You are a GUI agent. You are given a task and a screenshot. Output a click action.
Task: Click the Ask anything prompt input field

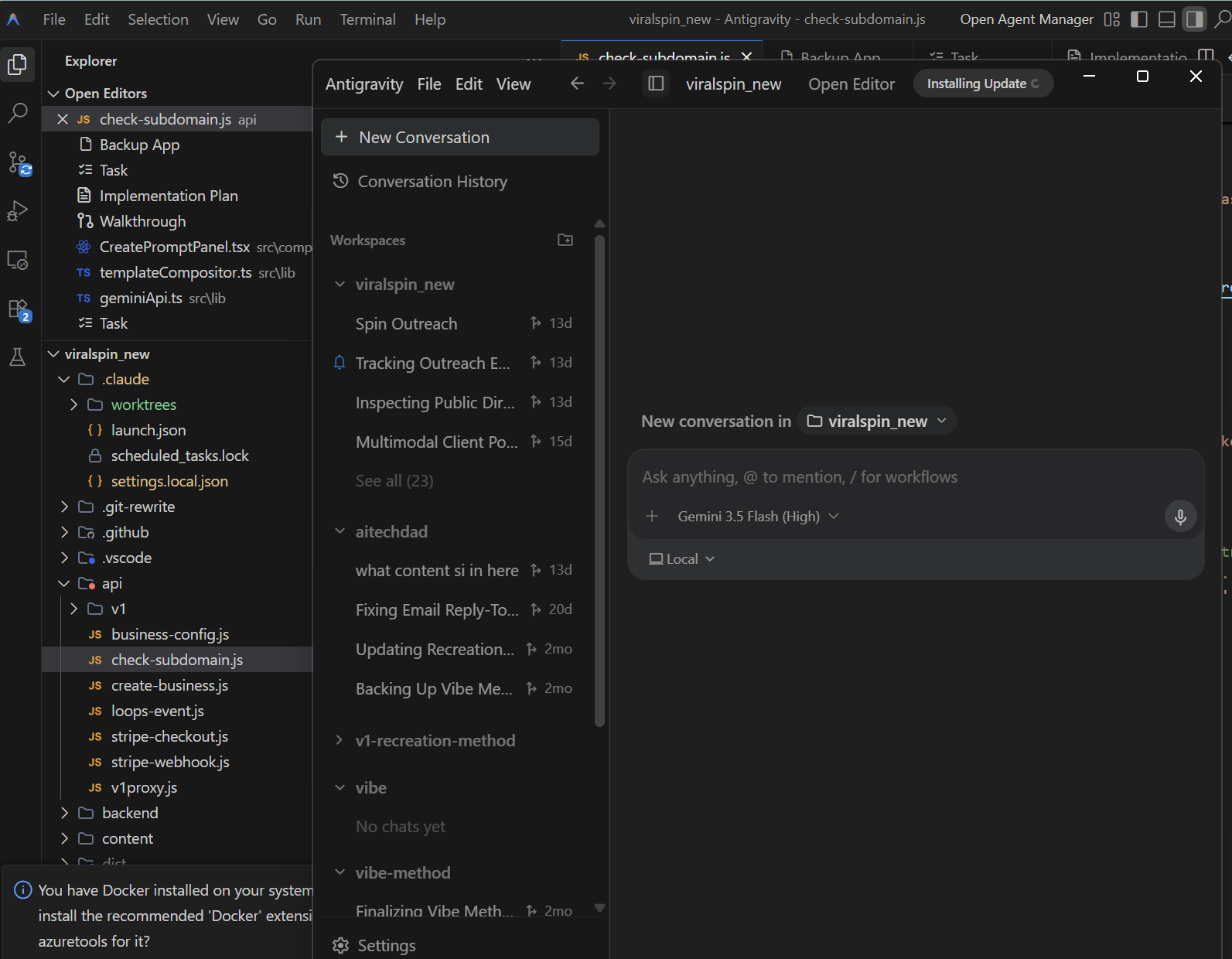click(916, 477)
